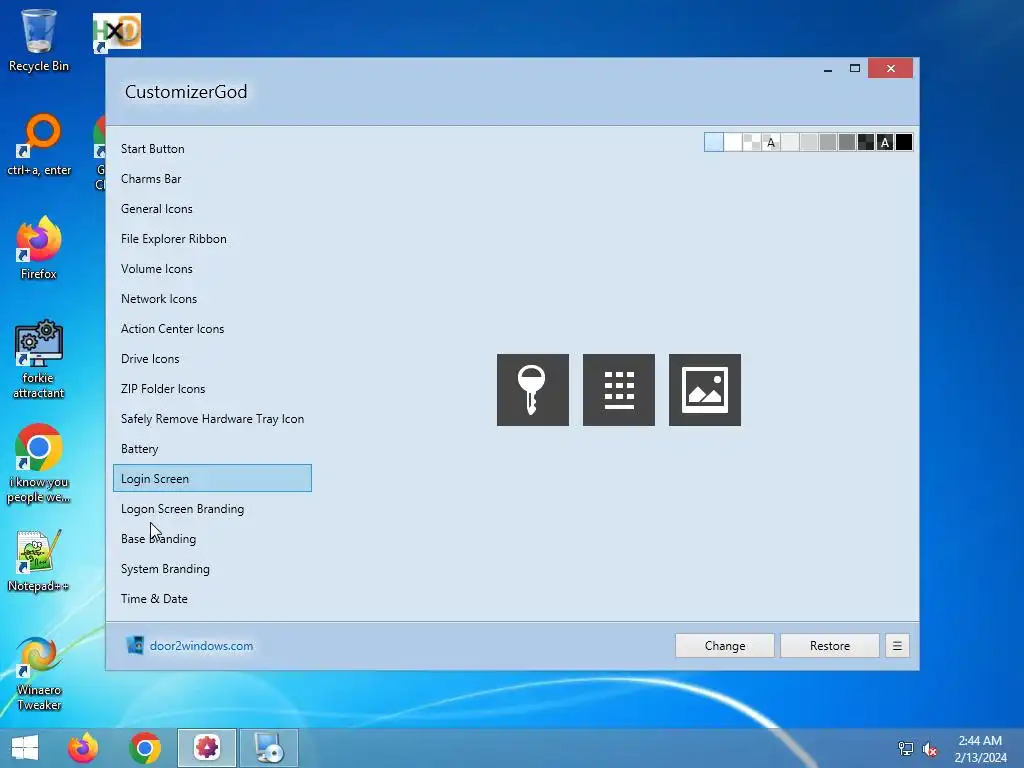The height and width of the screenshot is (768, 1024).
Task: Open 'ctrl+a, enter' desktop shortcut
Action: 39,145
